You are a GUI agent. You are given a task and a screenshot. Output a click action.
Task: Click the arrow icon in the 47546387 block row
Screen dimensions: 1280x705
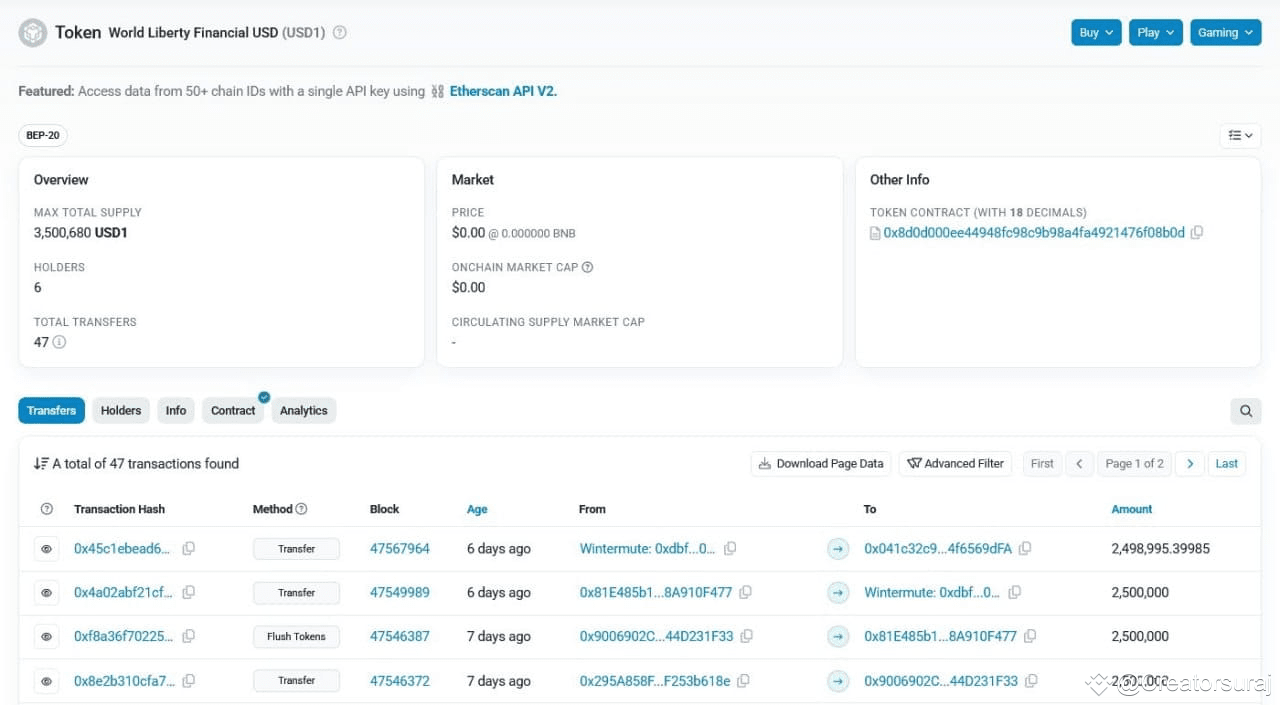coord(838,637)
